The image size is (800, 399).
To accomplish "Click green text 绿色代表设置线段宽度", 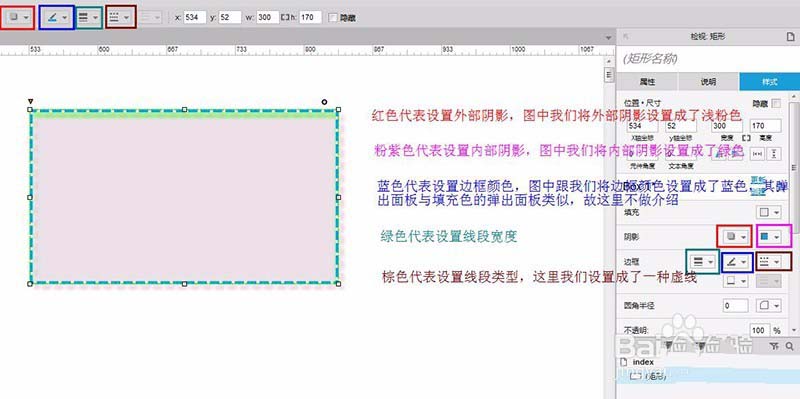I will pyautogui.click(x=449, y=236).
